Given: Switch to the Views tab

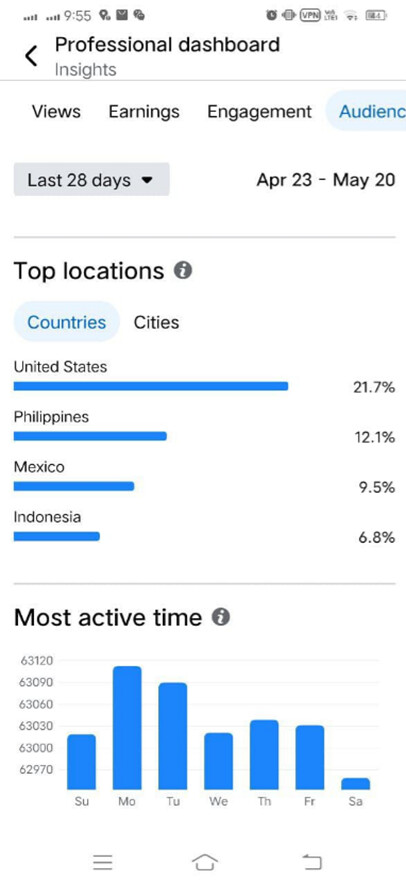Looking at the screenshot, I should 56,111.
